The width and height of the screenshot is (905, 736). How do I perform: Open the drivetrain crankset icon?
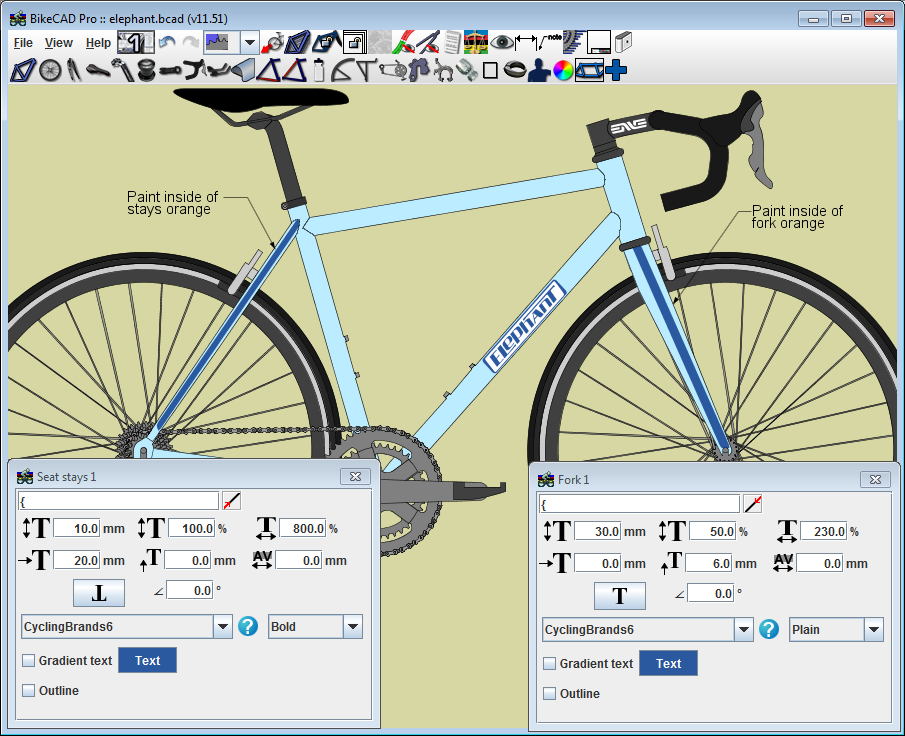tap(394, 70)
